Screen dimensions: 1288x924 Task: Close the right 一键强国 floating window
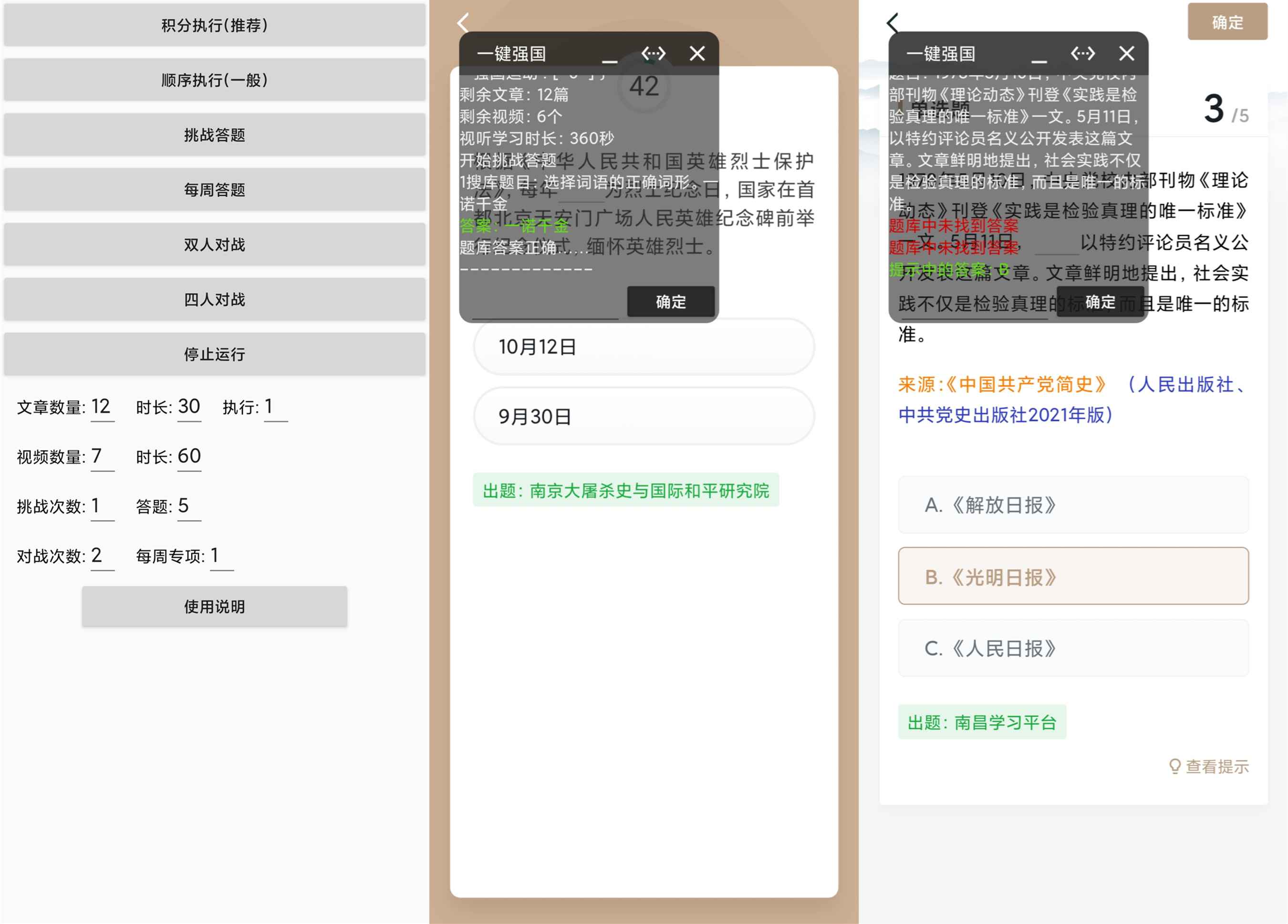[x=1126, y=53]
